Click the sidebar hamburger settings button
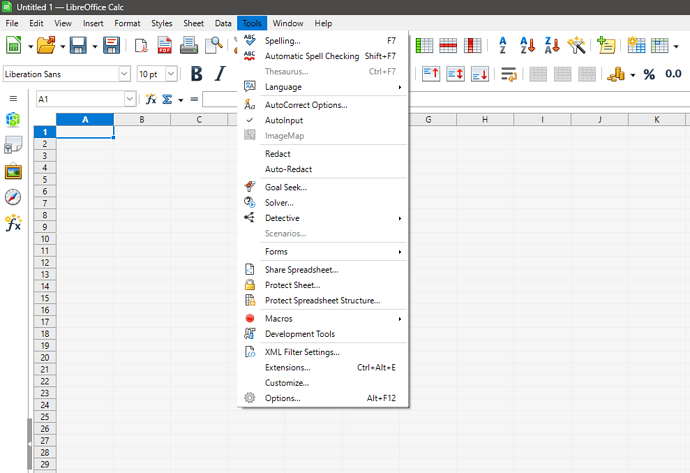The width and height of the screenshot is (690, 473). (x=13, y=99)
